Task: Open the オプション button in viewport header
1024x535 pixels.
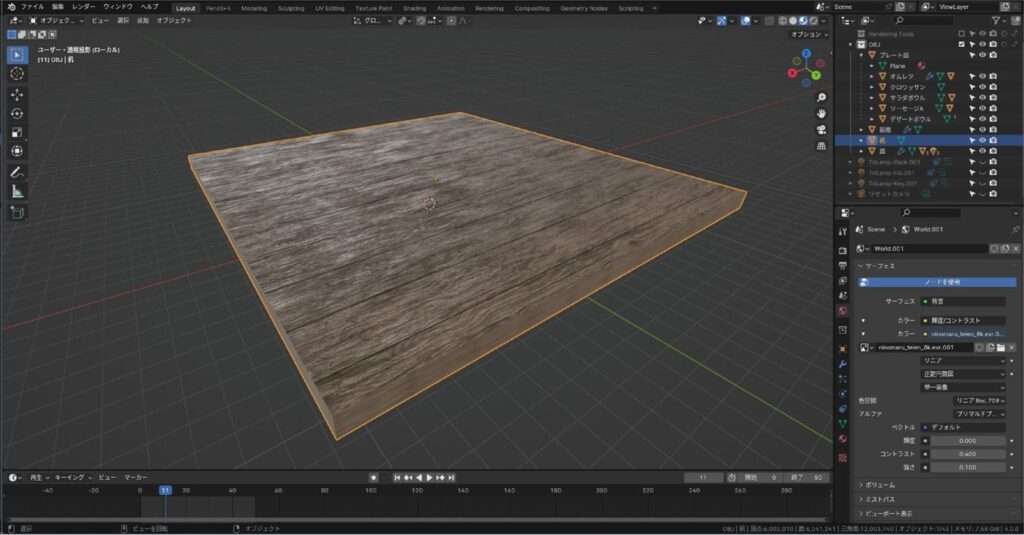Action: 809,35
